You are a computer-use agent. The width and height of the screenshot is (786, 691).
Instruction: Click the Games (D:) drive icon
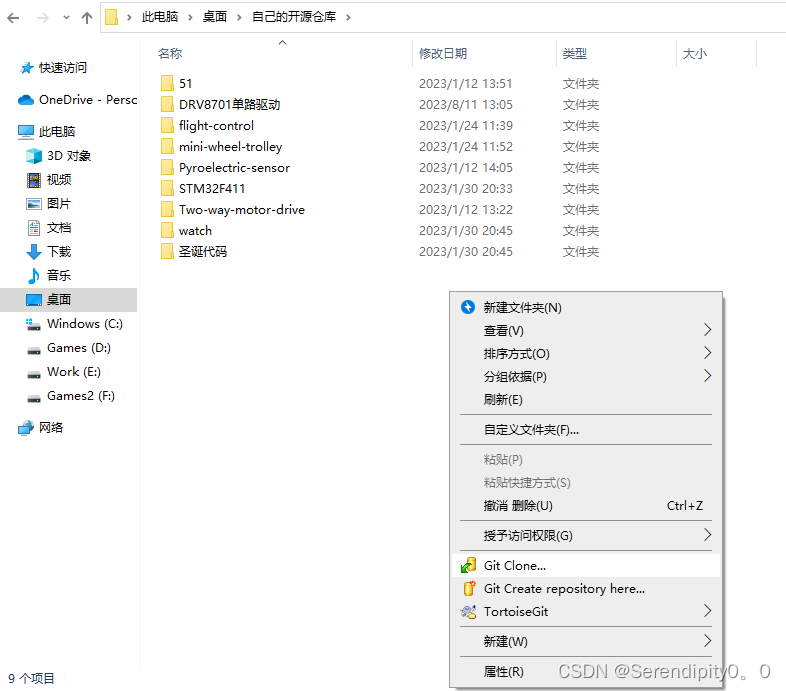pos(34,350)
